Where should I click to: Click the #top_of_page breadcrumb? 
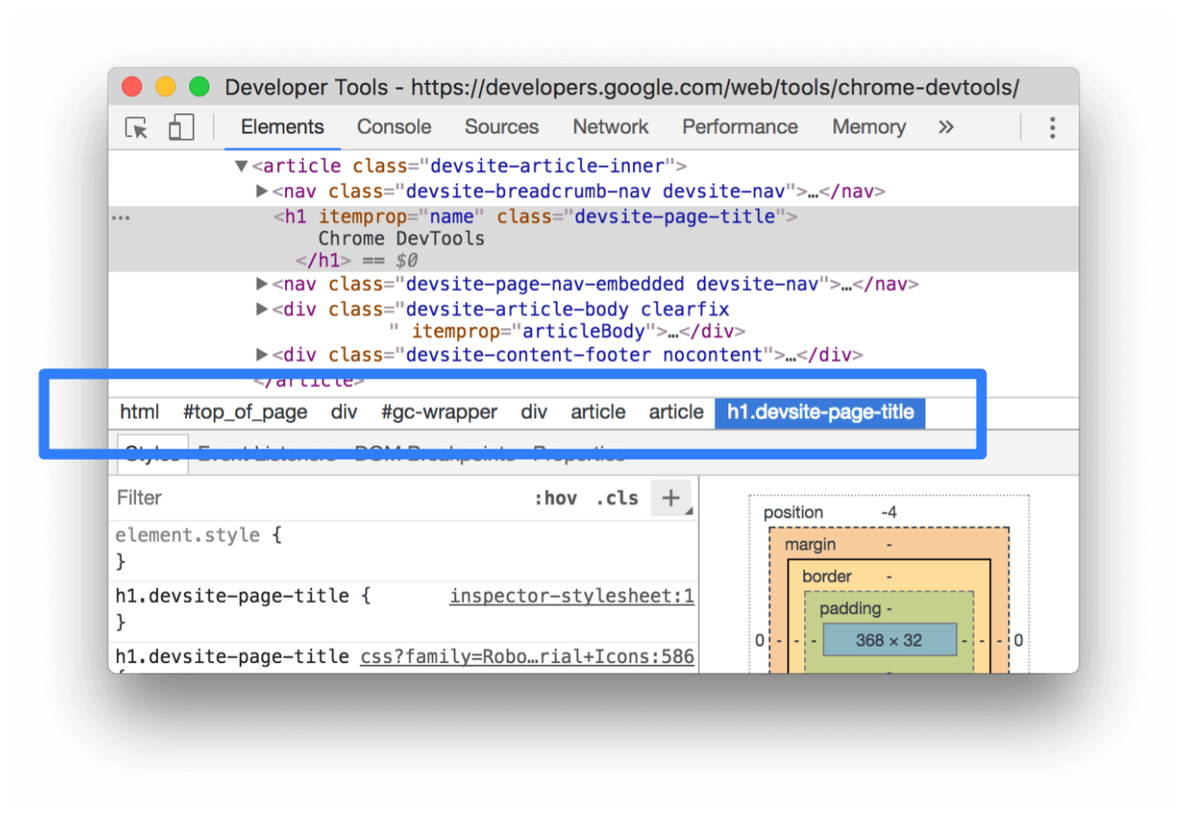click(x=245, y=412)
